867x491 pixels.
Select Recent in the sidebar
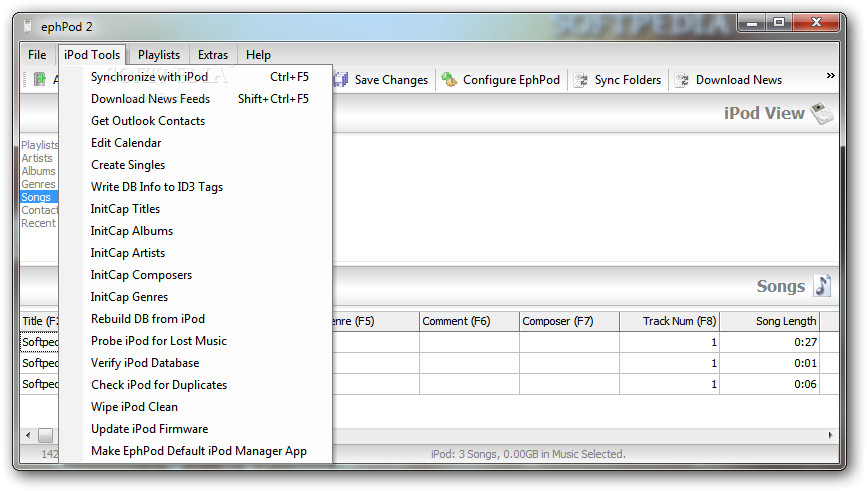[38, 223]
